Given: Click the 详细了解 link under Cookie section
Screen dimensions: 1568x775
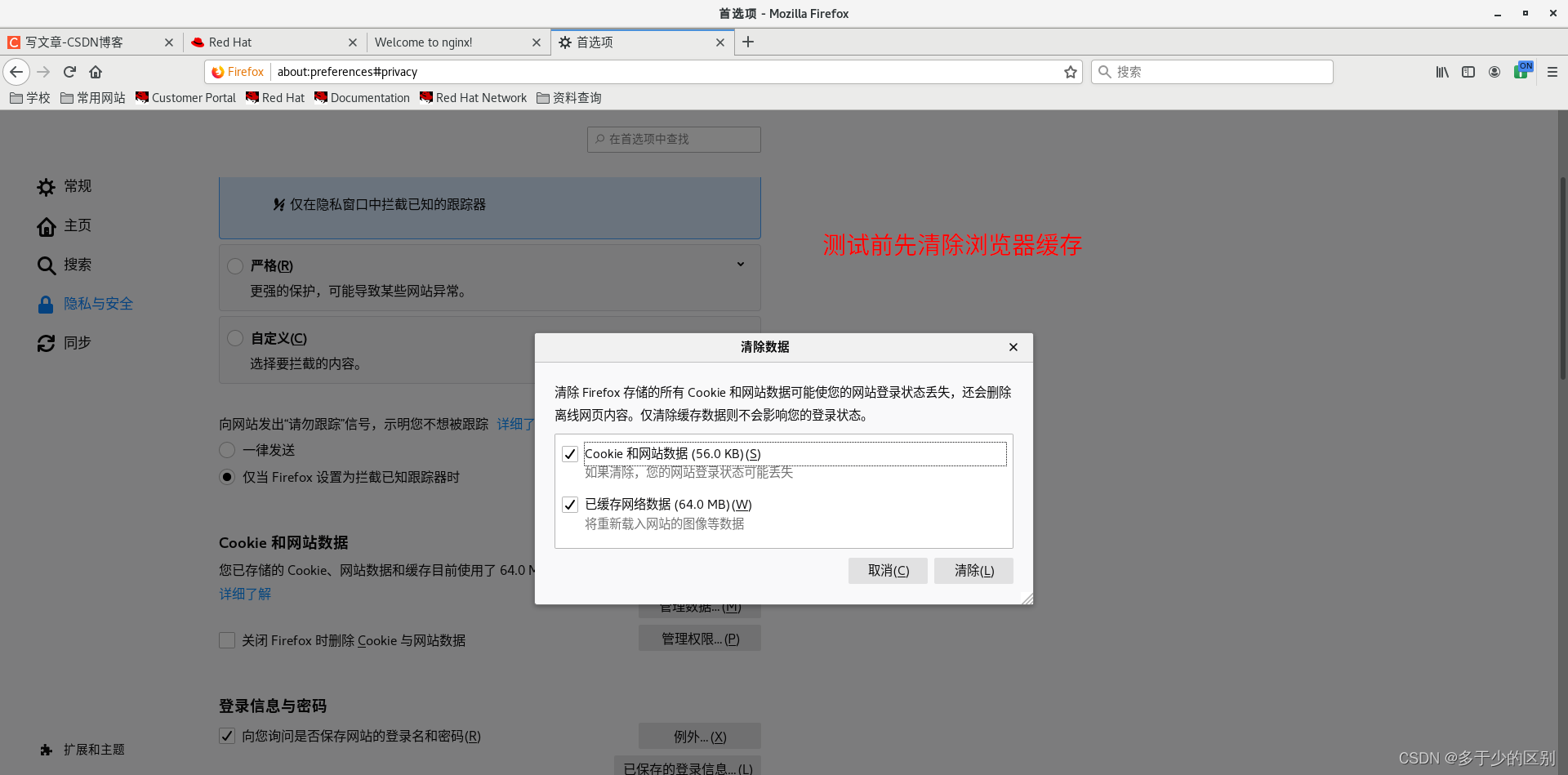Looking at the screenshot, I should (245, 594).
